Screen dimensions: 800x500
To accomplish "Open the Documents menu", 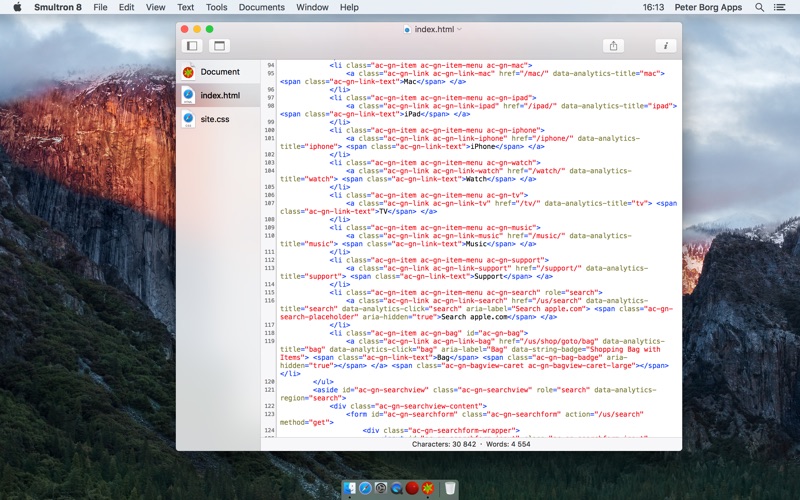I will tap(262, 7).
